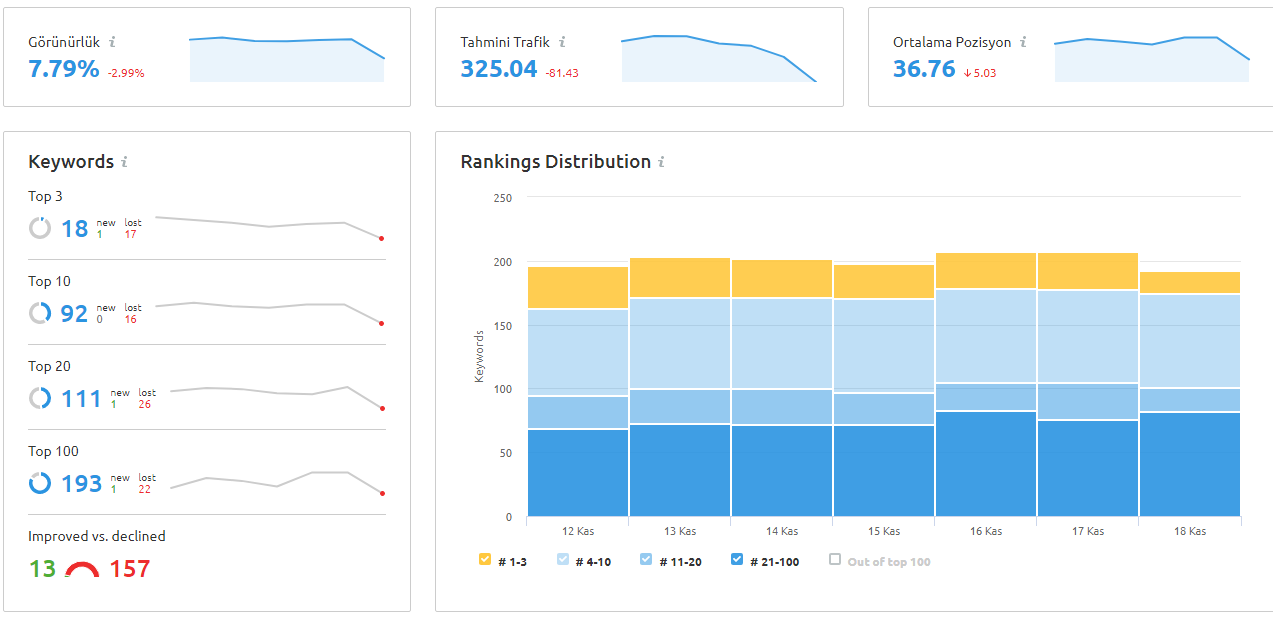Click the Top 10 trend line

pyautogui.click(x=270, y=312)
